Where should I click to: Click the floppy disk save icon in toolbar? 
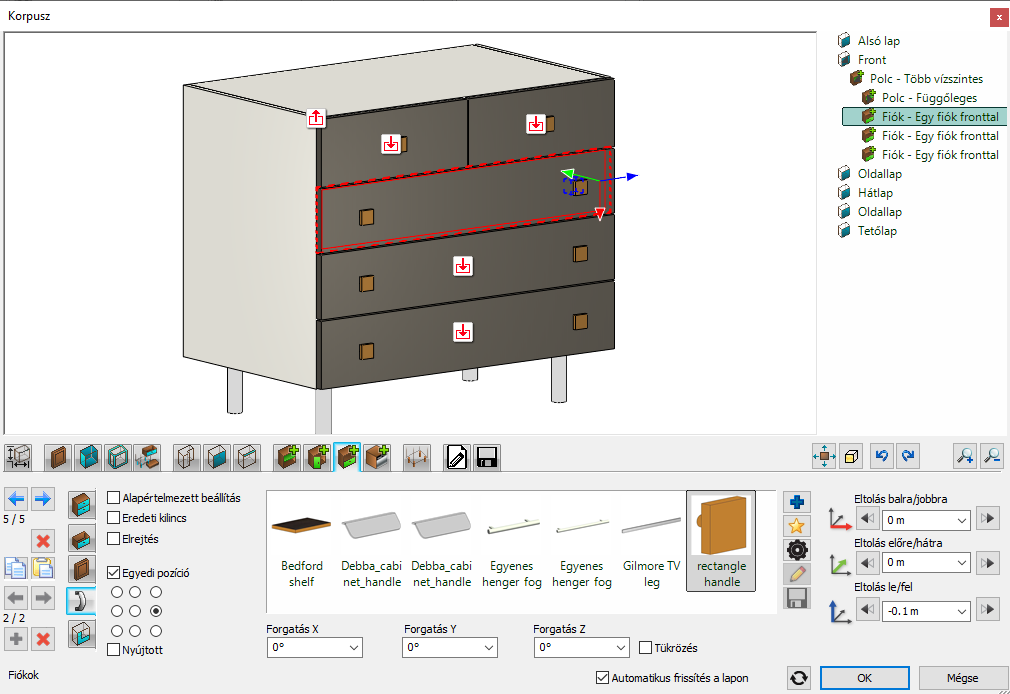point(486,458)
